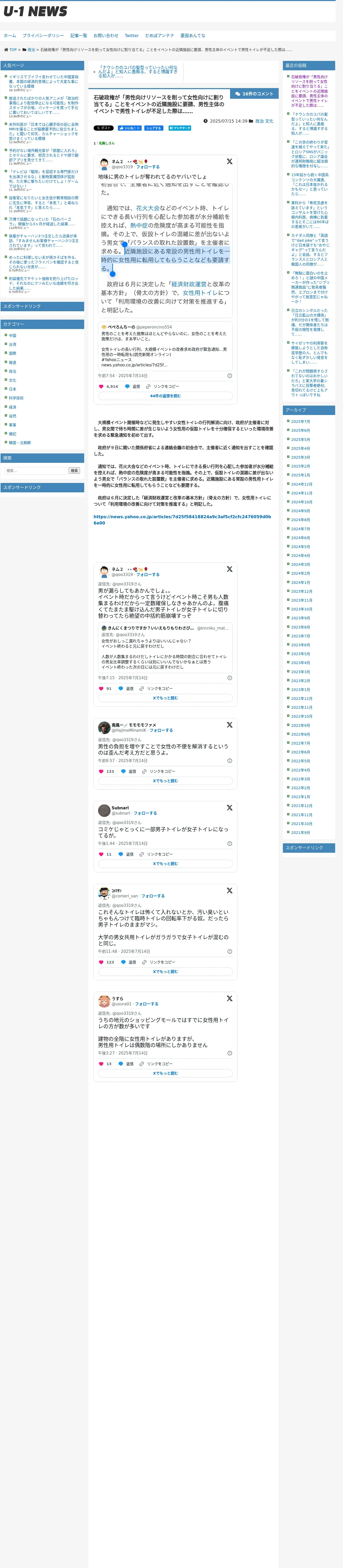Viewport: 343px width, 1568px height.
Task: Click the Facebook いいね! button
Action: (130, 128)
